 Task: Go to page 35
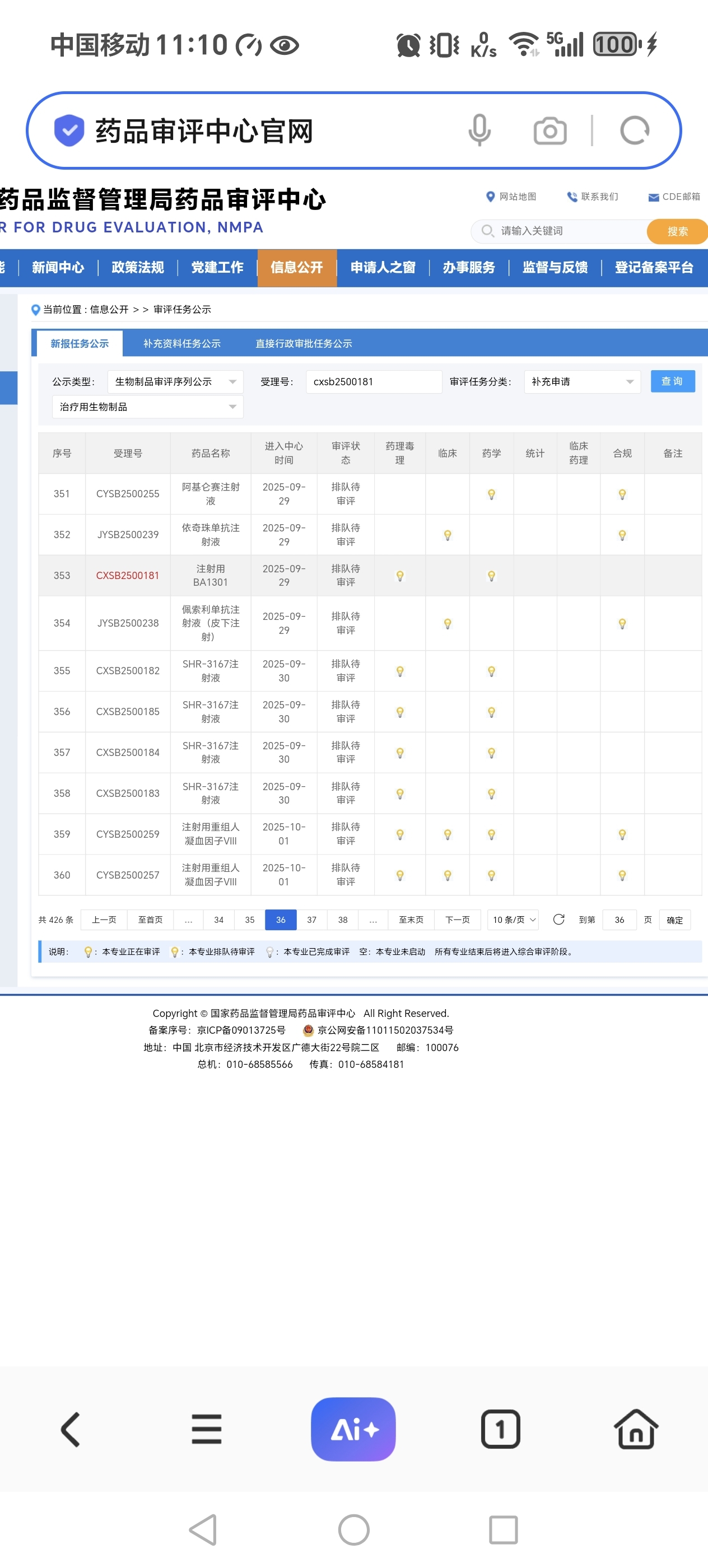[250, 919]
